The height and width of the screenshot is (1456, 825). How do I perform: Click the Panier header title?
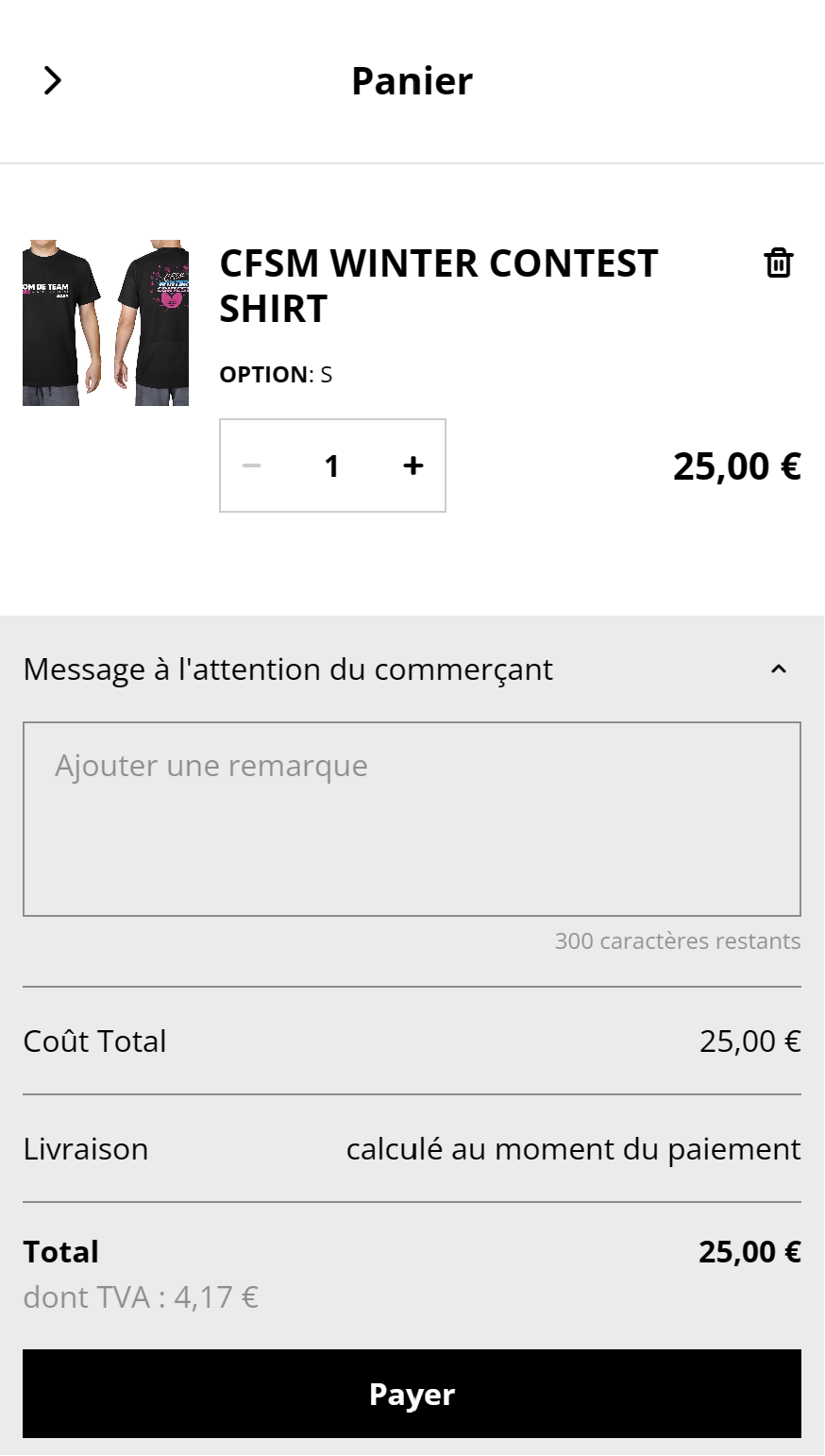(x=412, y=81)
